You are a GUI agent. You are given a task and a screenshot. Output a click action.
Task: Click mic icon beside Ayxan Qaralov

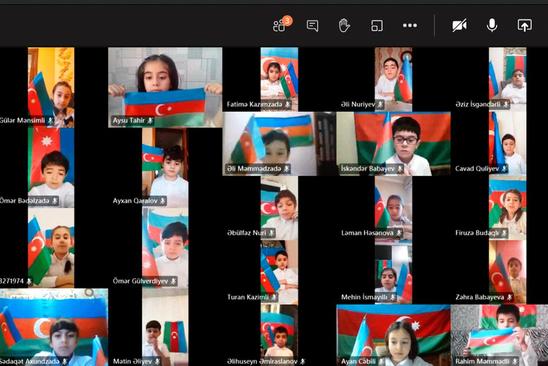(x=163, y=201)
